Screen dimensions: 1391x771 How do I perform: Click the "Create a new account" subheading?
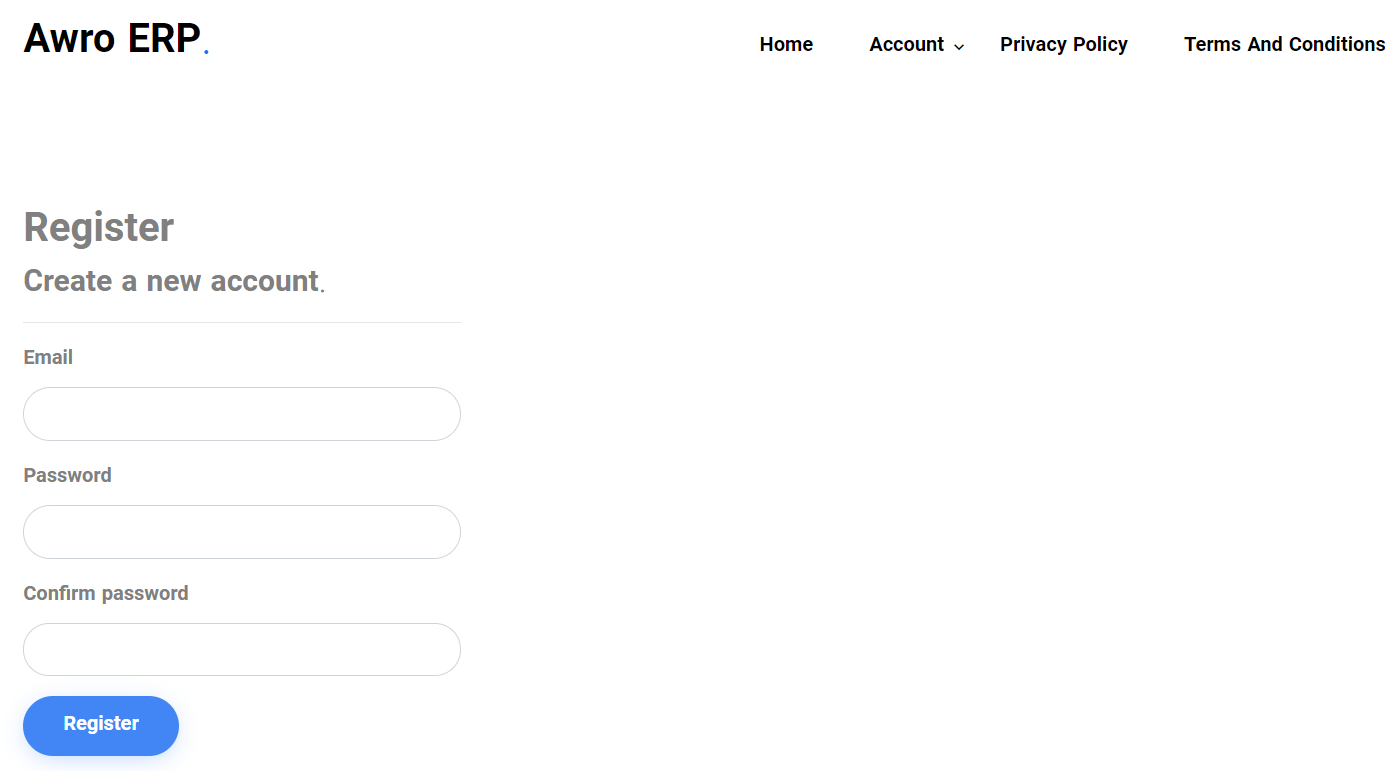tap(171, 281)
